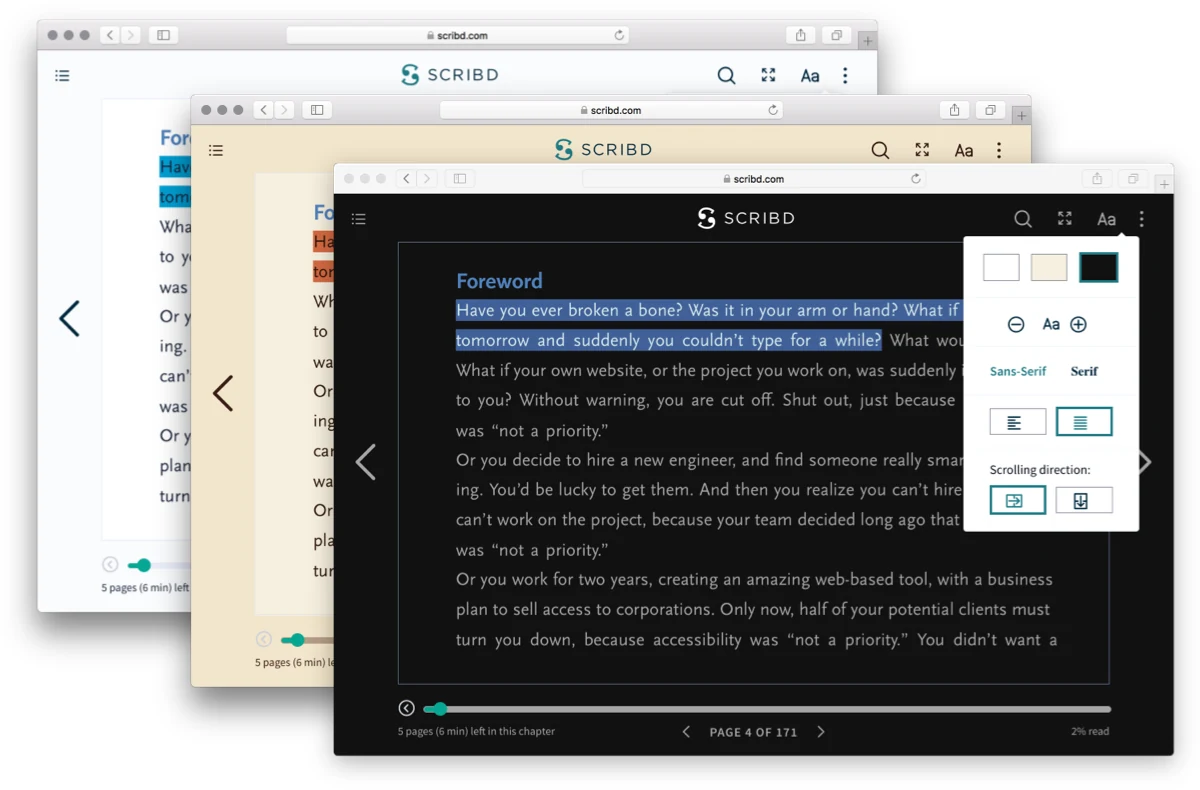Viewport: 1200px width, 790px height.
Task: Open table of contents in sepia window
Action: pyautogui.click(x=216, y=151)
